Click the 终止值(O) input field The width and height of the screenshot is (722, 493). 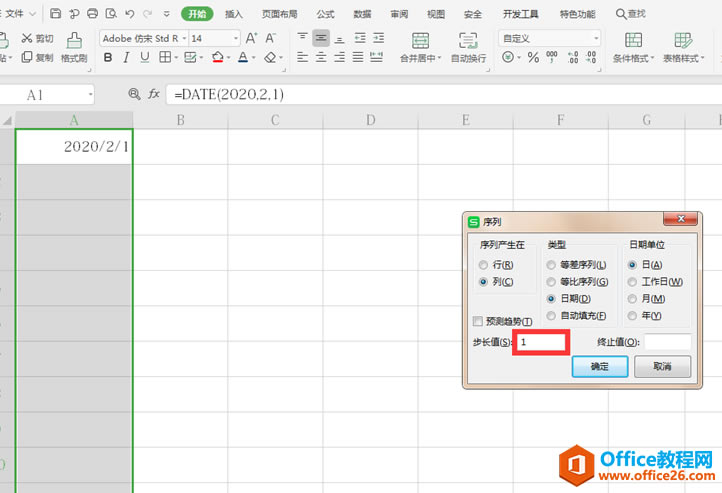point(667,342)
